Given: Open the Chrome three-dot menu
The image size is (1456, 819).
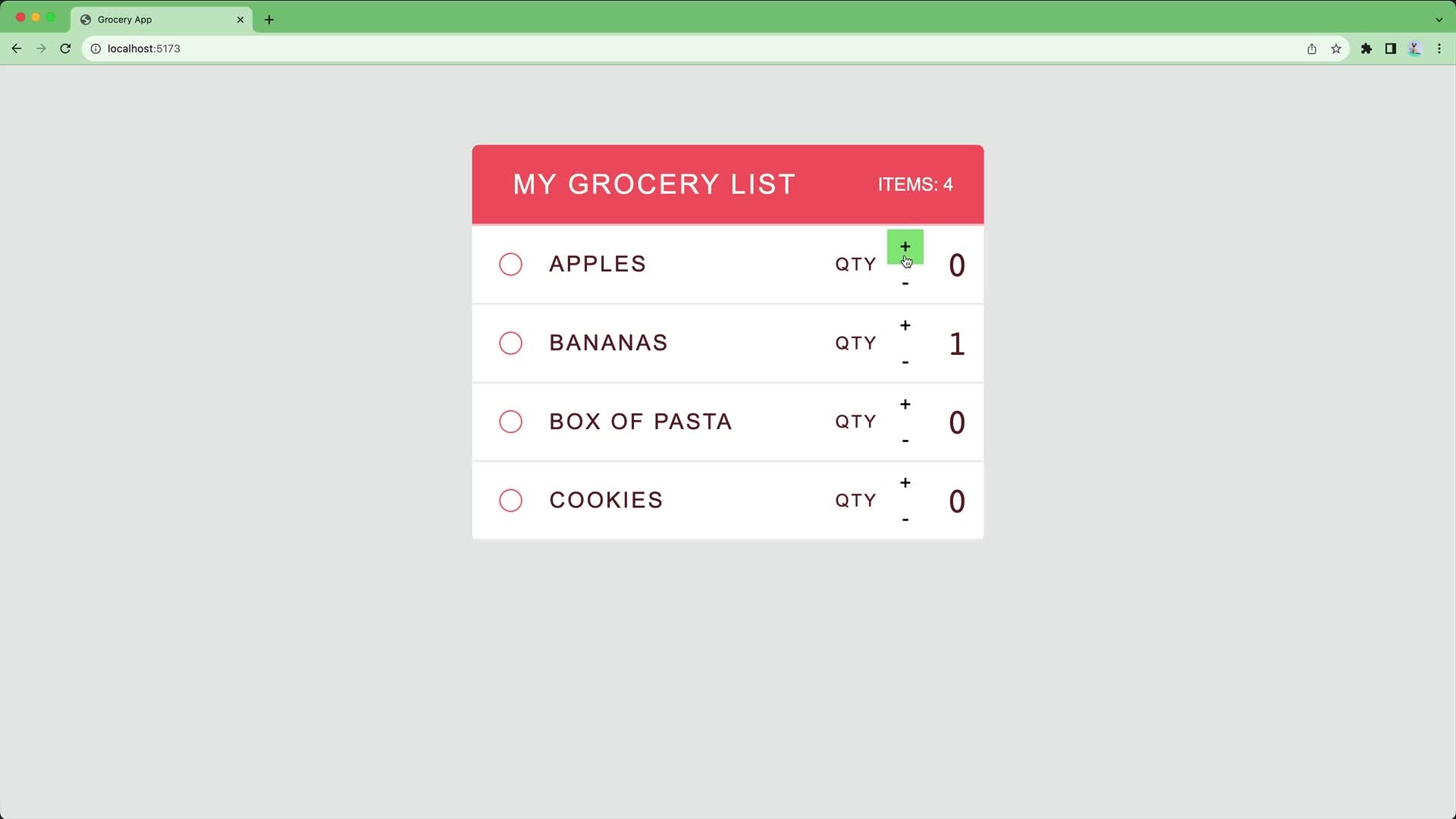Looking at the screenshot, I should tap(1439, 49).
